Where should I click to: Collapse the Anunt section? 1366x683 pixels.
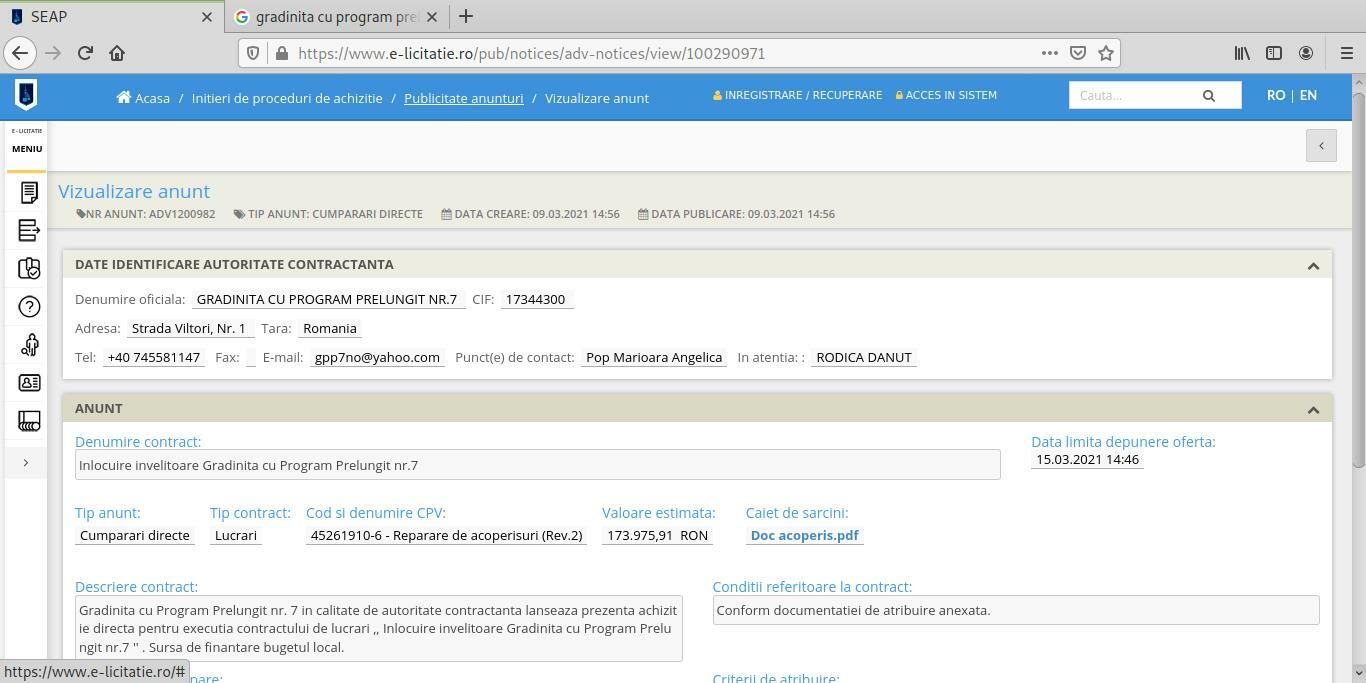pyautogui.click(x=1313, y=409)
